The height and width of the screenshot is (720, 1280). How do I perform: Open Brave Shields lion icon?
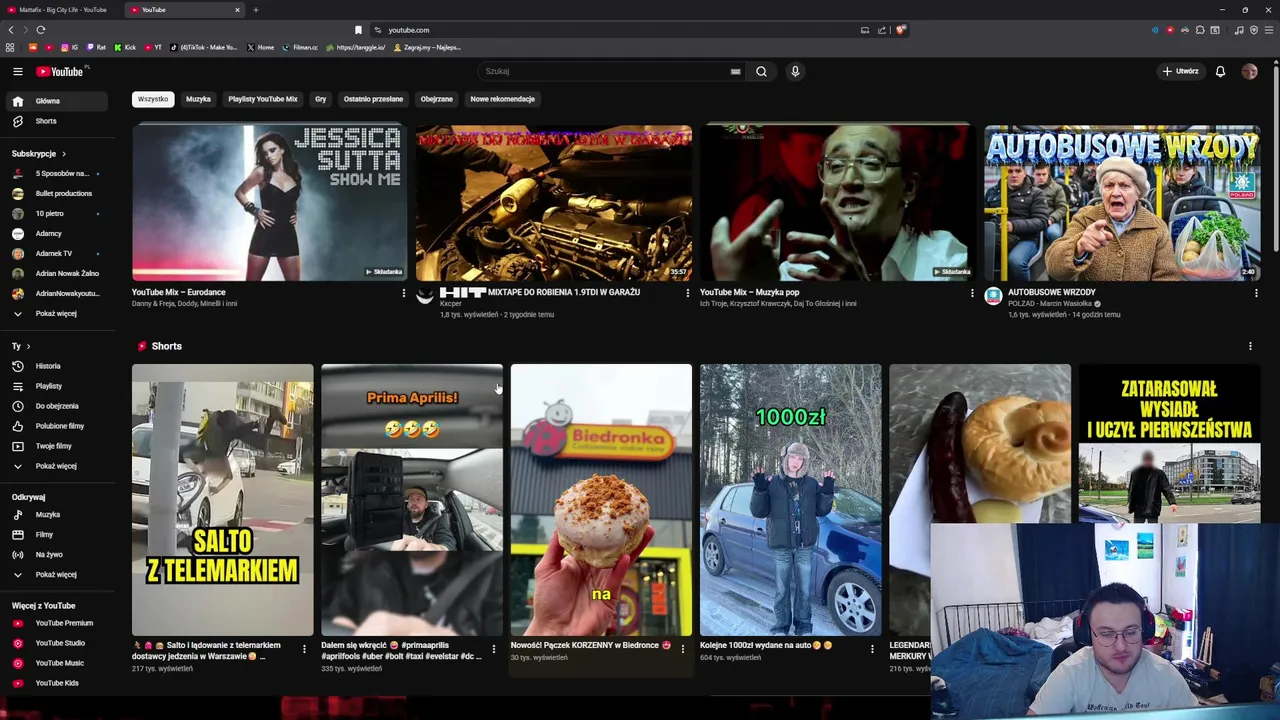point(900,30)
